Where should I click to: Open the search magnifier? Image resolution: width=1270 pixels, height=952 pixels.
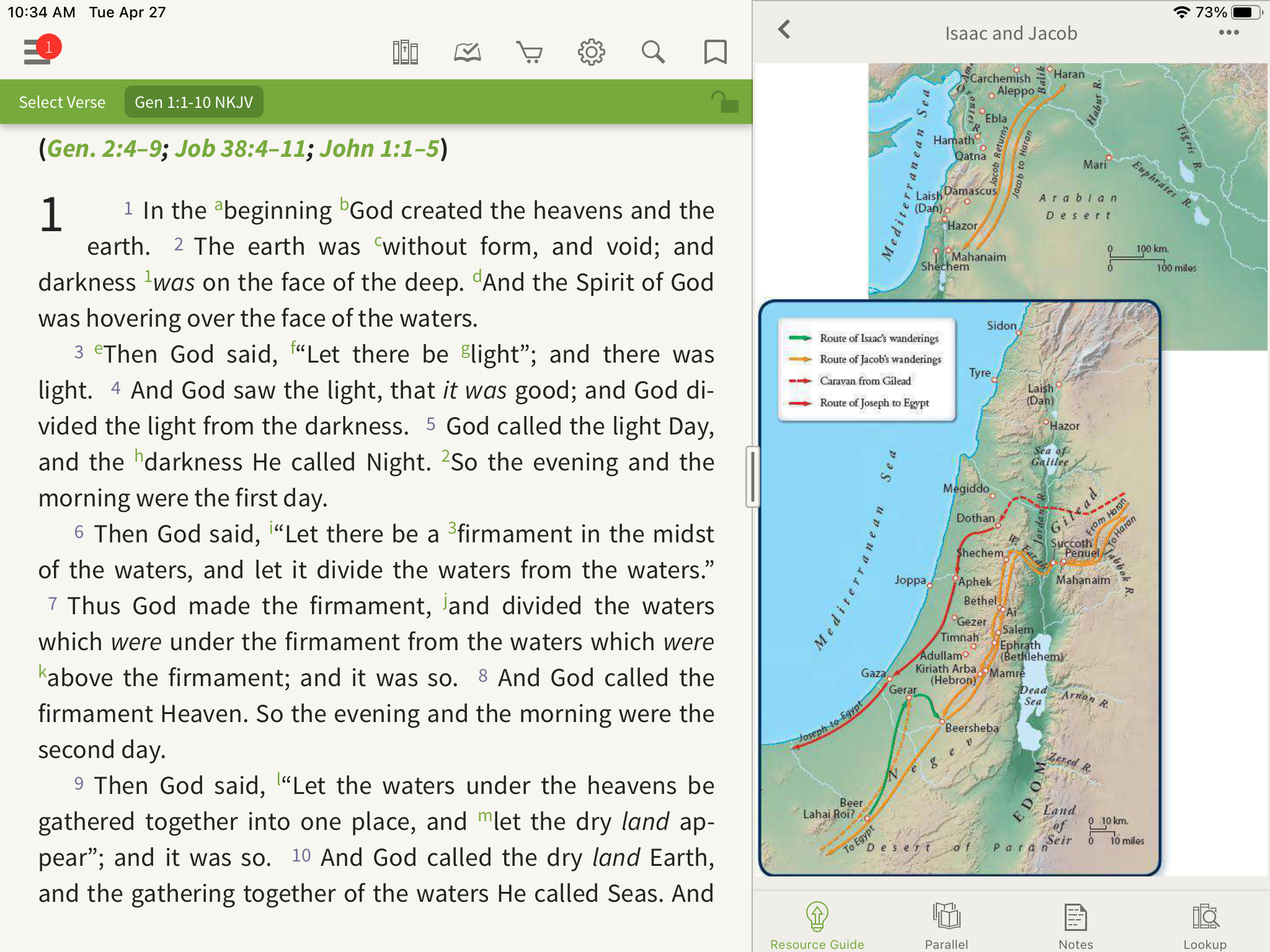tap(653, 53)
